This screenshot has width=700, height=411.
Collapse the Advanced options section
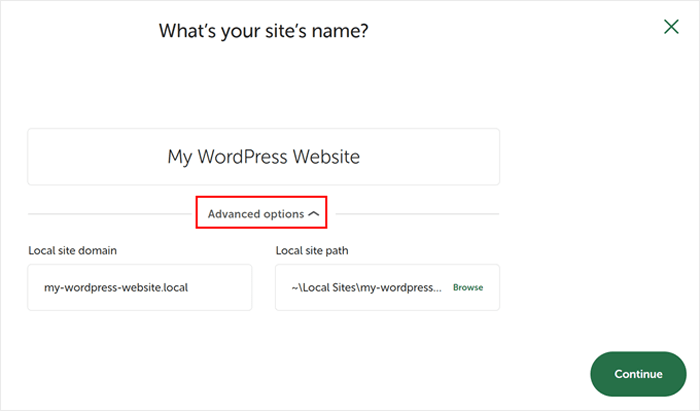[262, 213]
